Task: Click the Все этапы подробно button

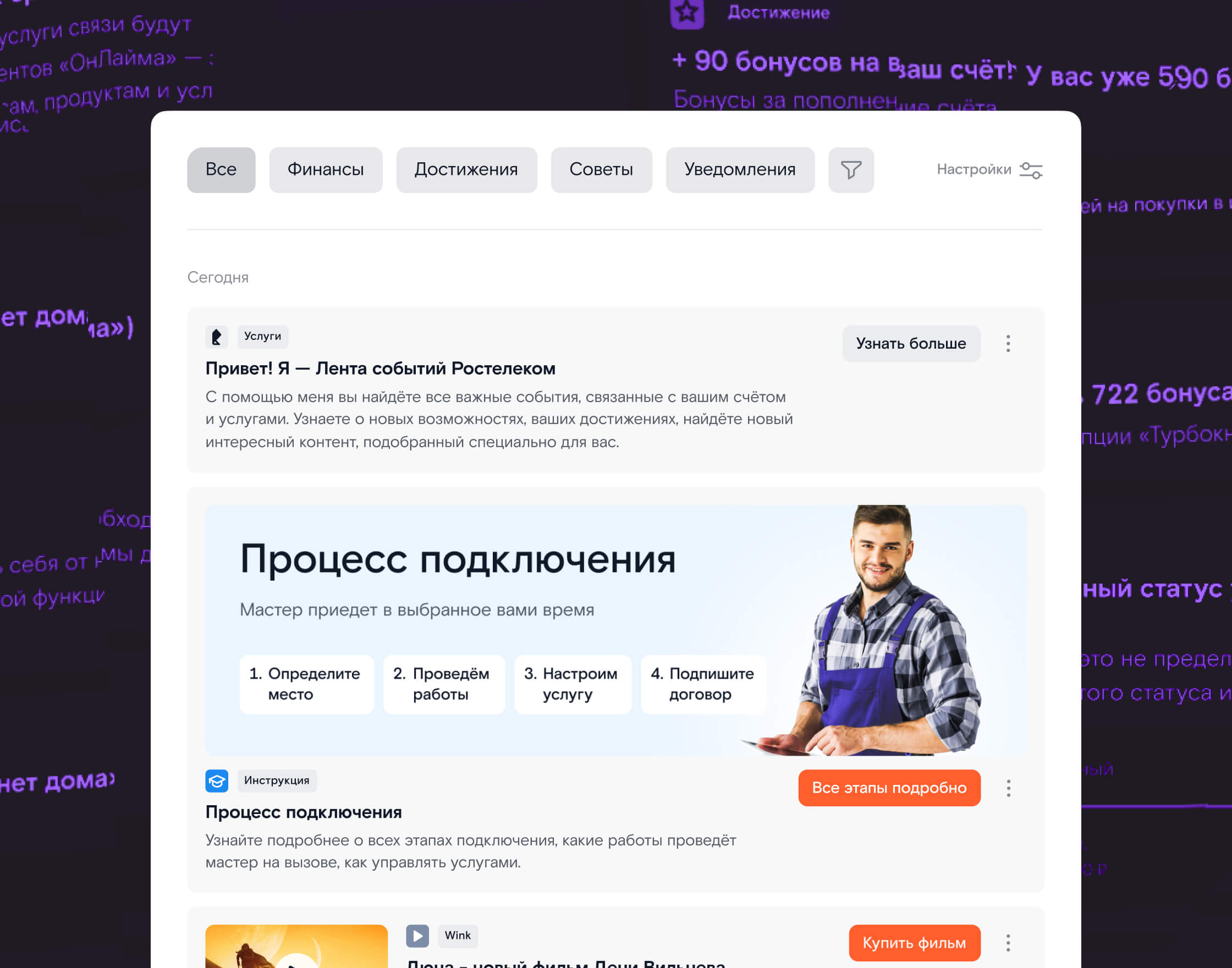Action: click(x=889, y=788)
